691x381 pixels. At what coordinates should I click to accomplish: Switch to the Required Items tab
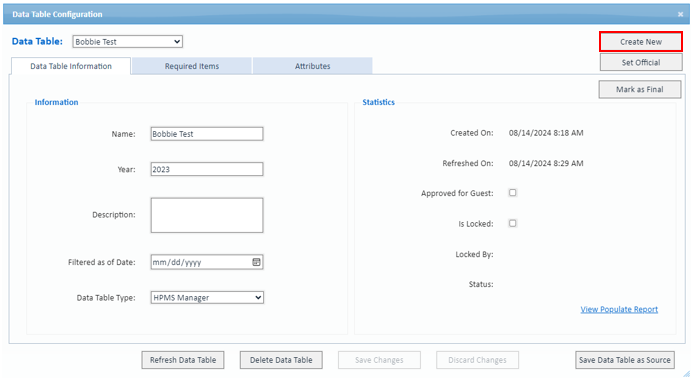192,66
